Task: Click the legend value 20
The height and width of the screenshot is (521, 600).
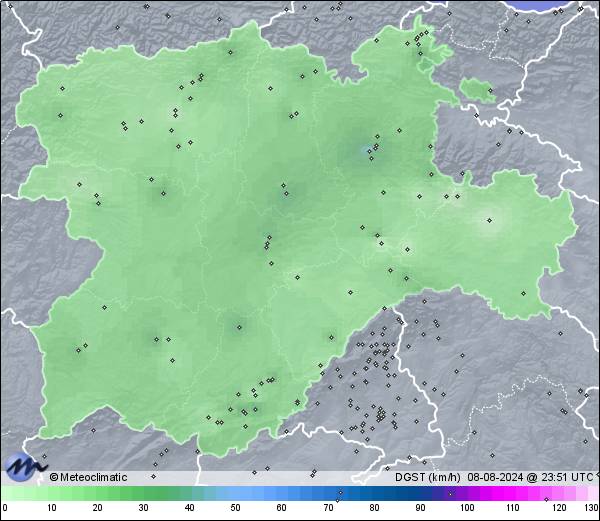Action: [x=98, y=508]
